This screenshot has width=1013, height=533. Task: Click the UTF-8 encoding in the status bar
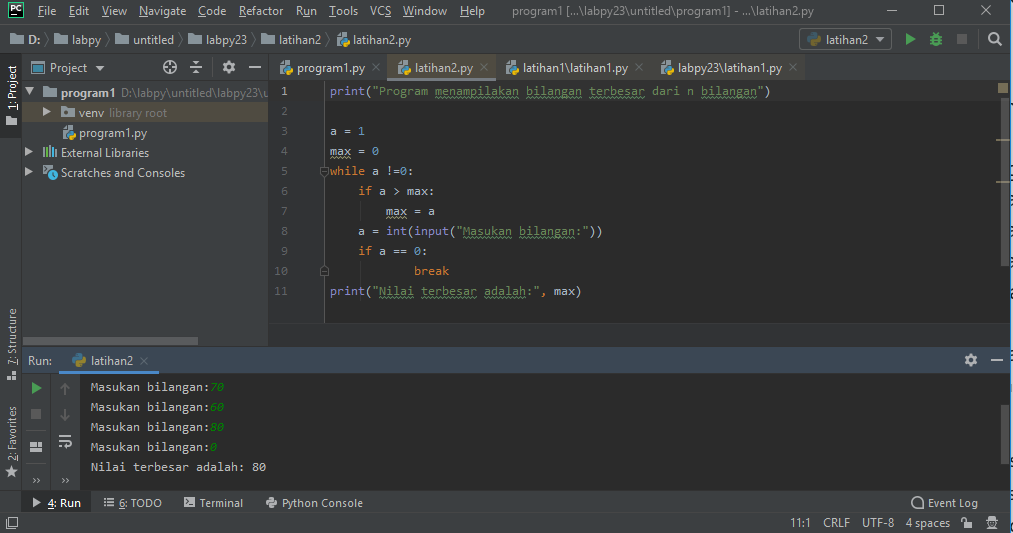point(878,523)
